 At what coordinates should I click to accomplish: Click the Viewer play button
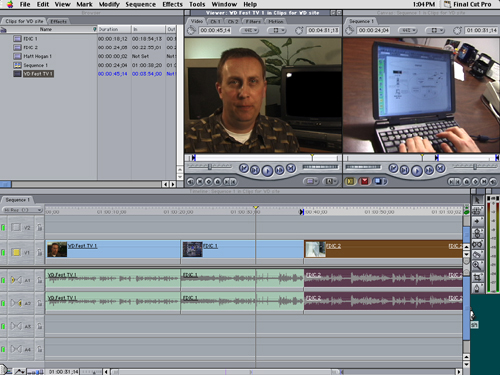pos(267,171)
